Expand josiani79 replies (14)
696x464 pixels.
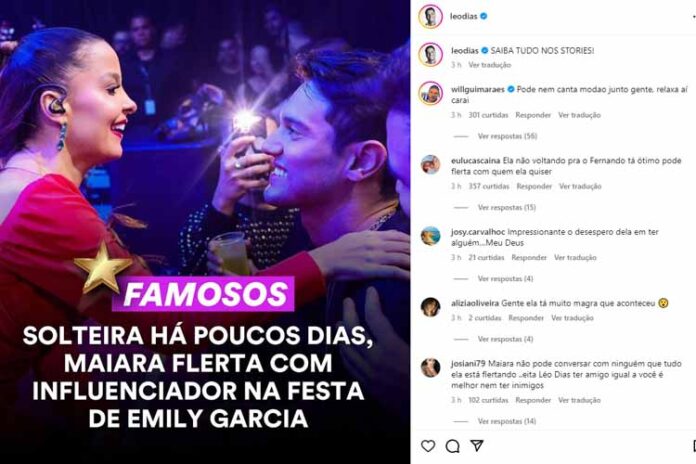(x=506, y=421)
